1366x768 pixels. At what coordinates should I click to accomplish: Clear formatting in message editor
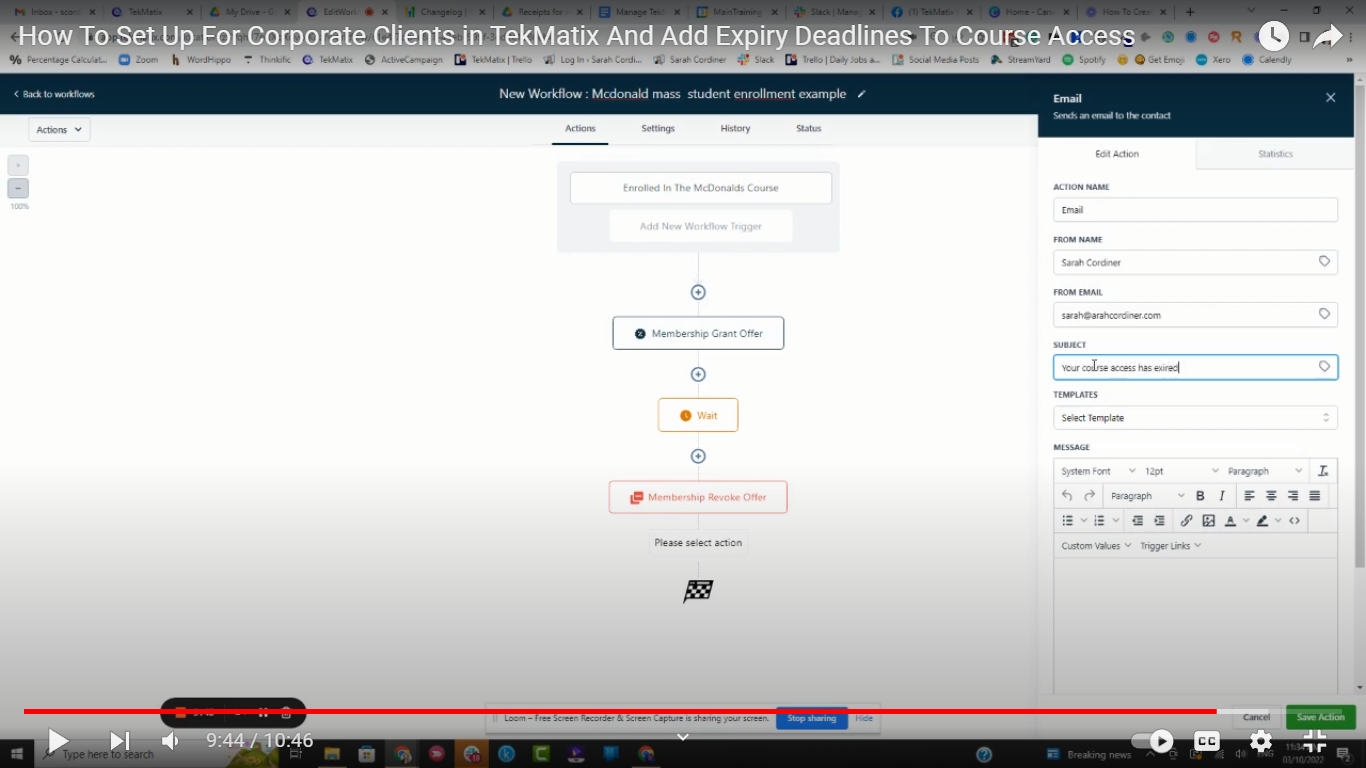(1323, 471)
